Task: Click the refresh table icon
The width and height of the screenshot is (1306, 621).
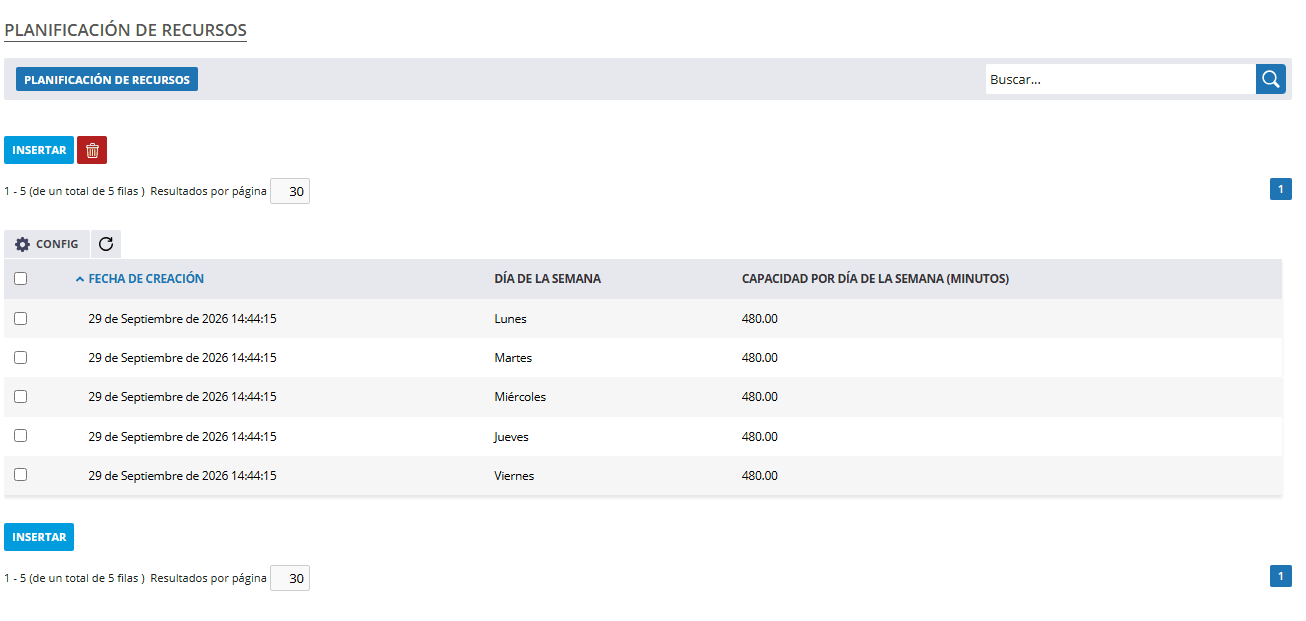Action: (106, 244)
